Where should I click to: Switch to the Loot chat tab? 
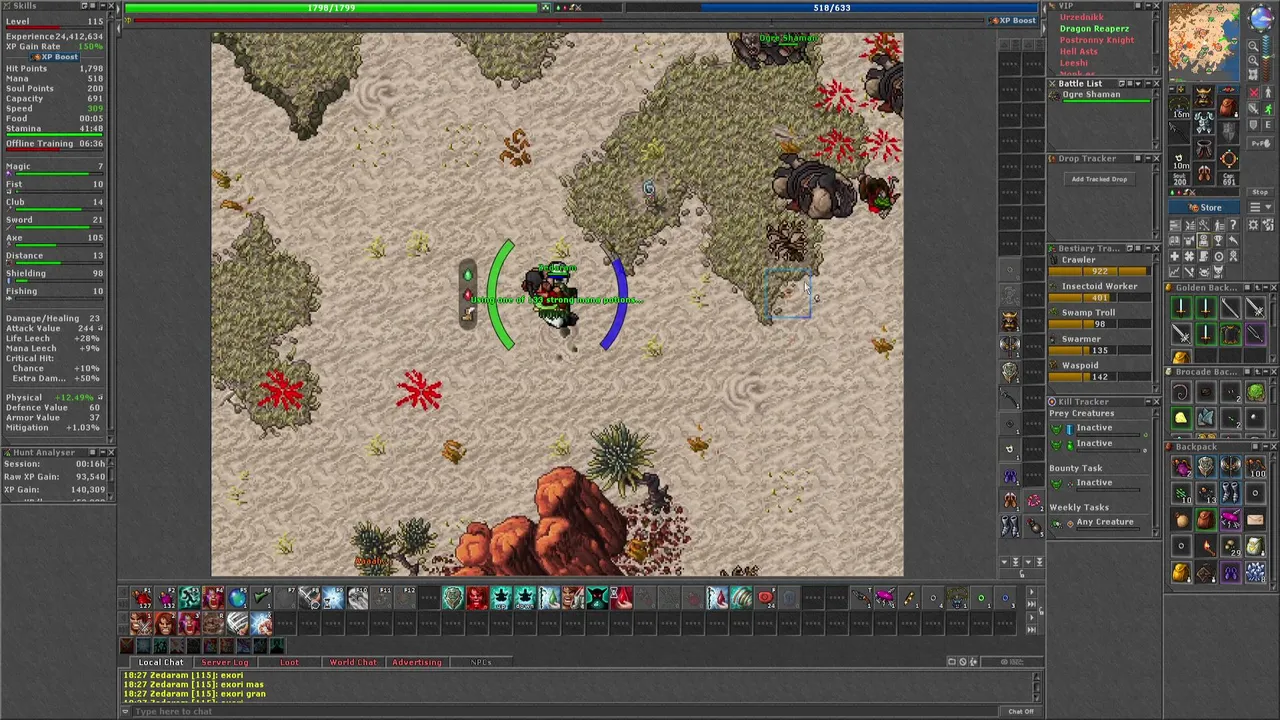tap(289, 662)
